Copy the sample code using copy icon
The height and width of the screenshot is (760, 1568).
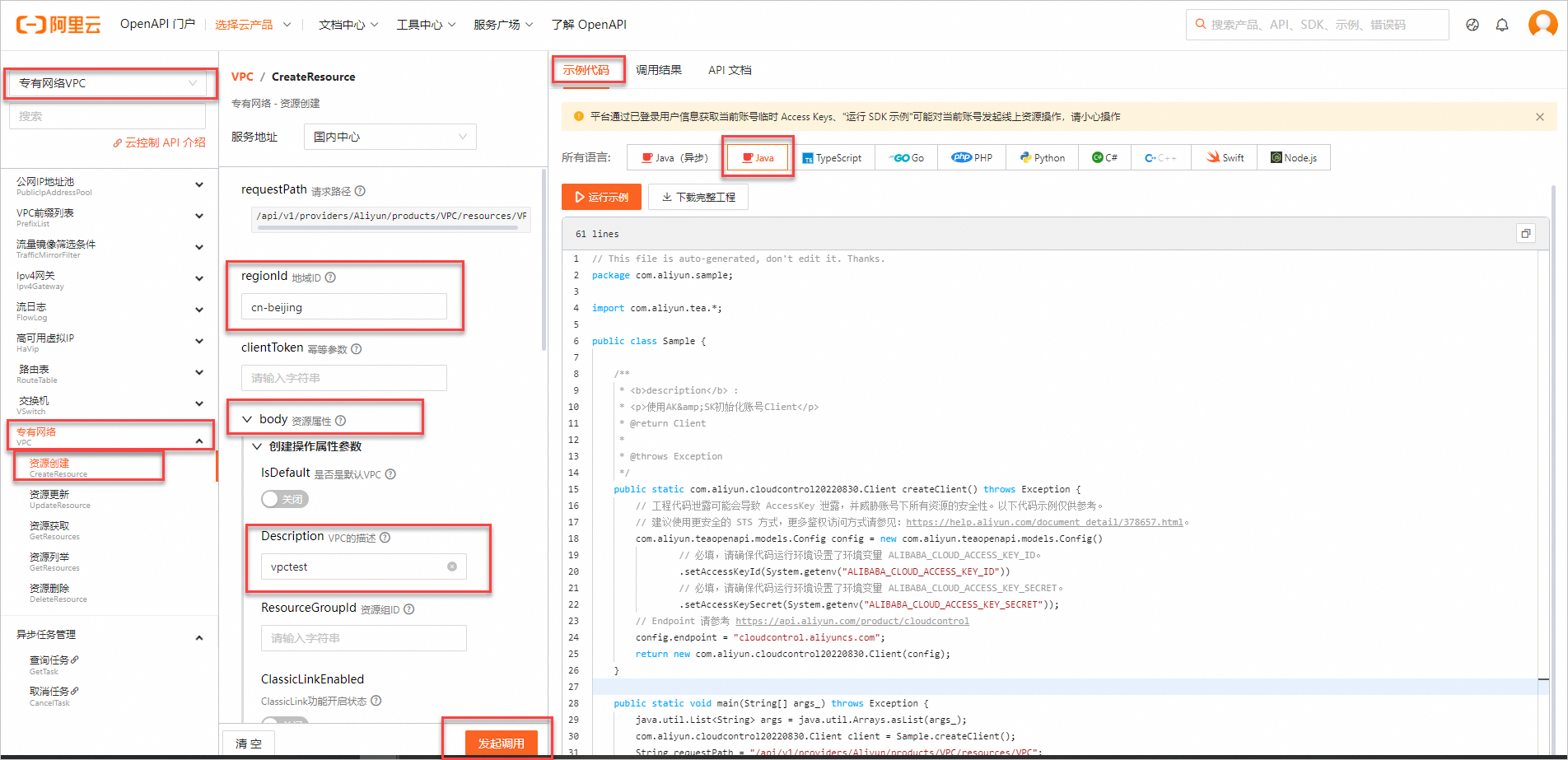pos(1525,233)
